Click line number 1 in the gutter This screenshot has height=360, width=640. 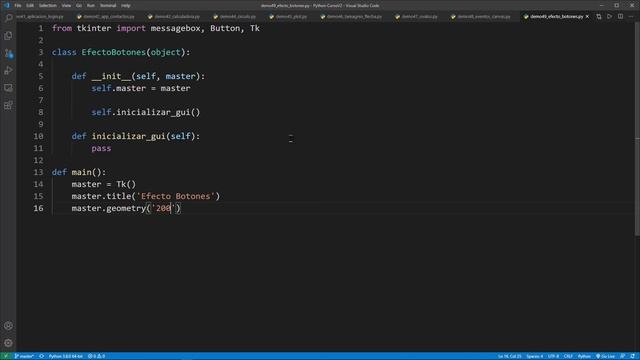click(x=40, y=29)
